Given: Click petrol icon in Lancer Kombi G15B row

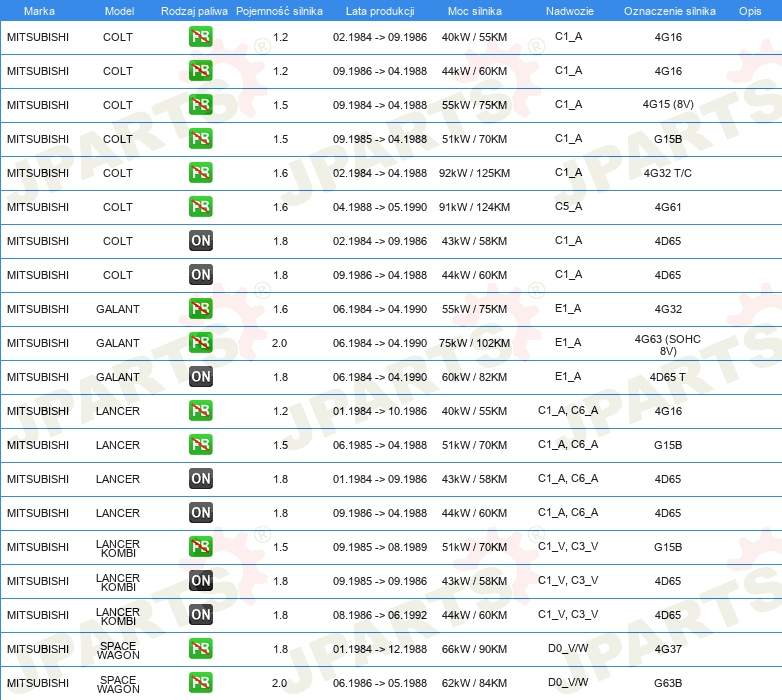Looking at the screenshot, I should (x=200, y=546).
